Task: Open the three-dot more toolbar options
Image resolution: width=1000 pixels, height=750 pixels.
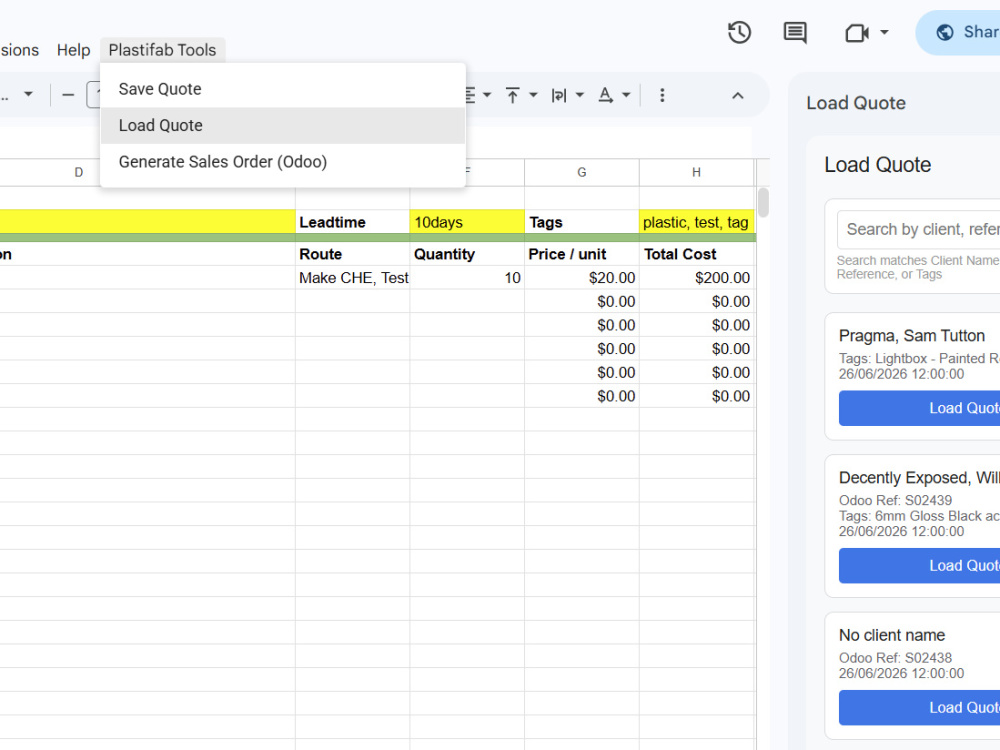Action: click(x=662, y=96)
